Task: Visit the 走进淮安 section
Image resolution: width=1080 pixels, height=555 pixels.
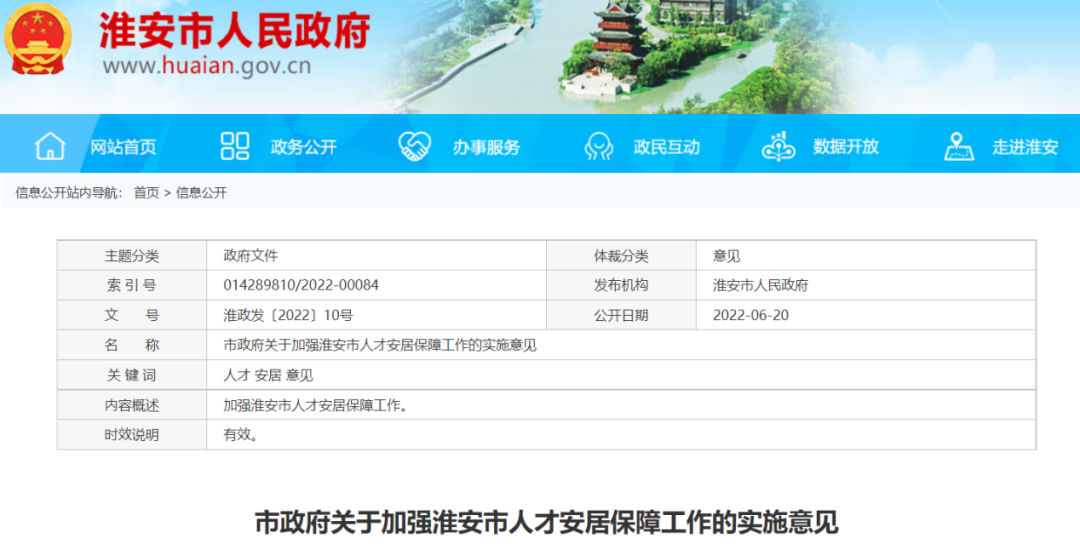Action: tap(1025, 147)
